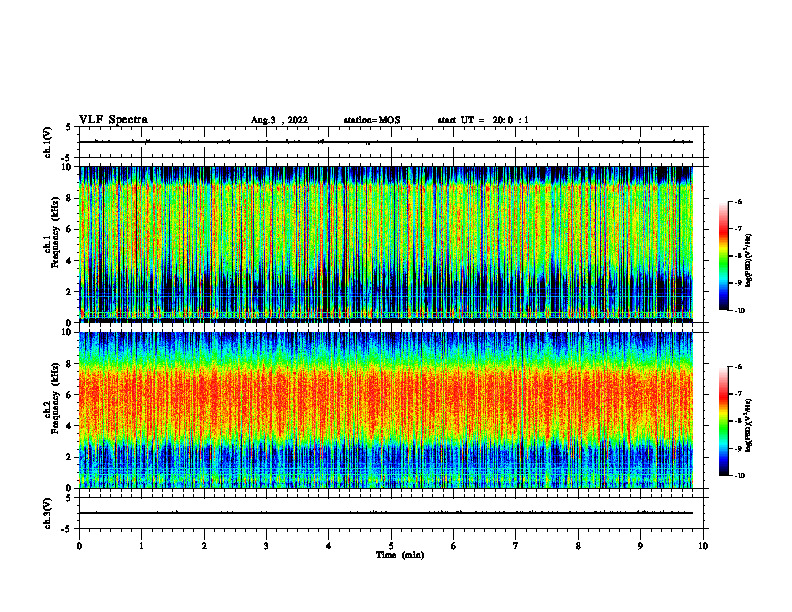This screenshot has height=612, width=792.
Task: Click the ch.2 spectrogram plot
Action: pos(386,410)
